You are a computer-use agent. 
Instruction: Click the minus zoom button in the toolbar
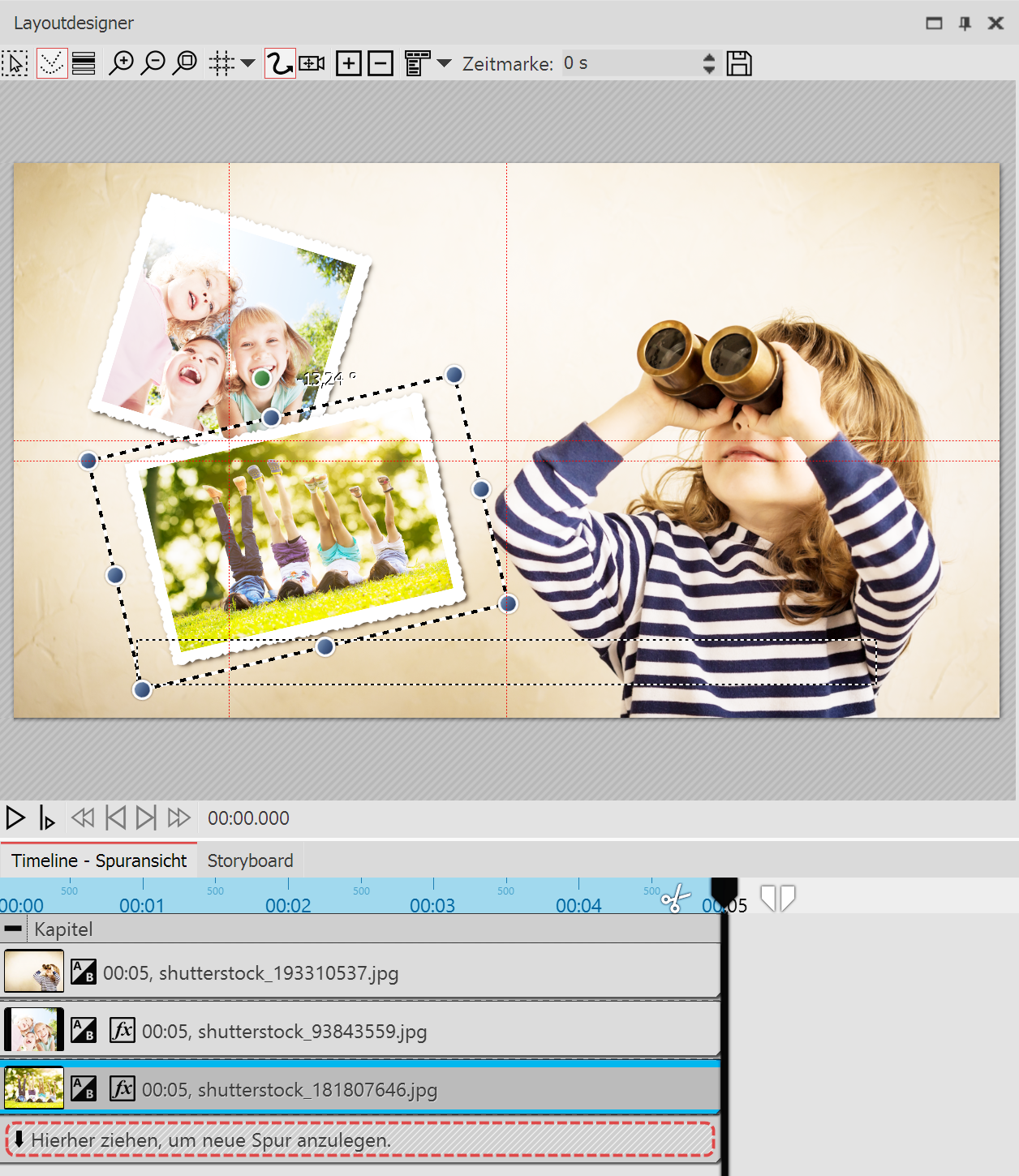click(381, 62)
